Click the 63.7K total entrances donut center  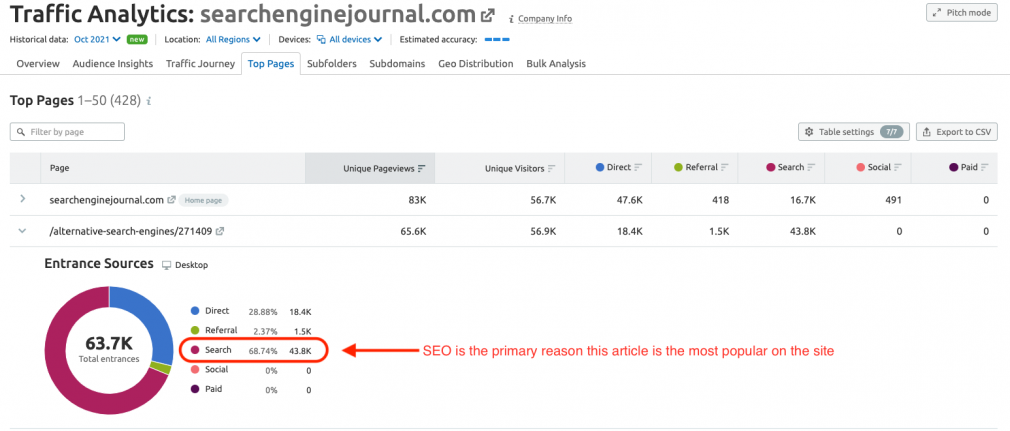[109, 348]
